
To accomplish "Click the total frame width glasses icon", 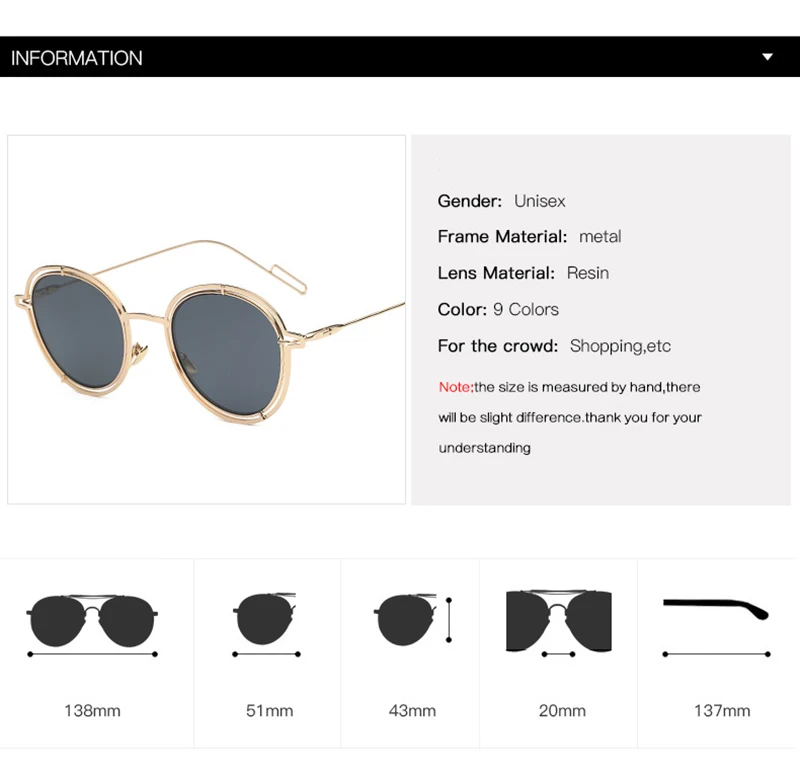I will click(x=92, y=626).
